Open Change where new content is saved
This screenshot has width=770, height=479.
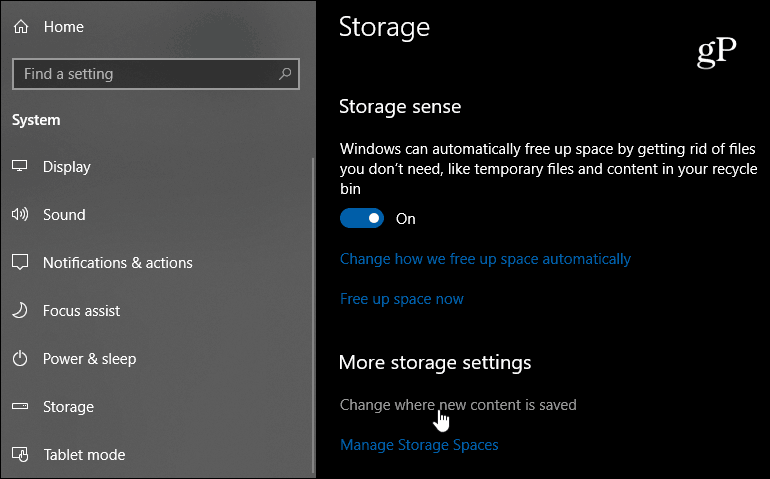(458, 405)
